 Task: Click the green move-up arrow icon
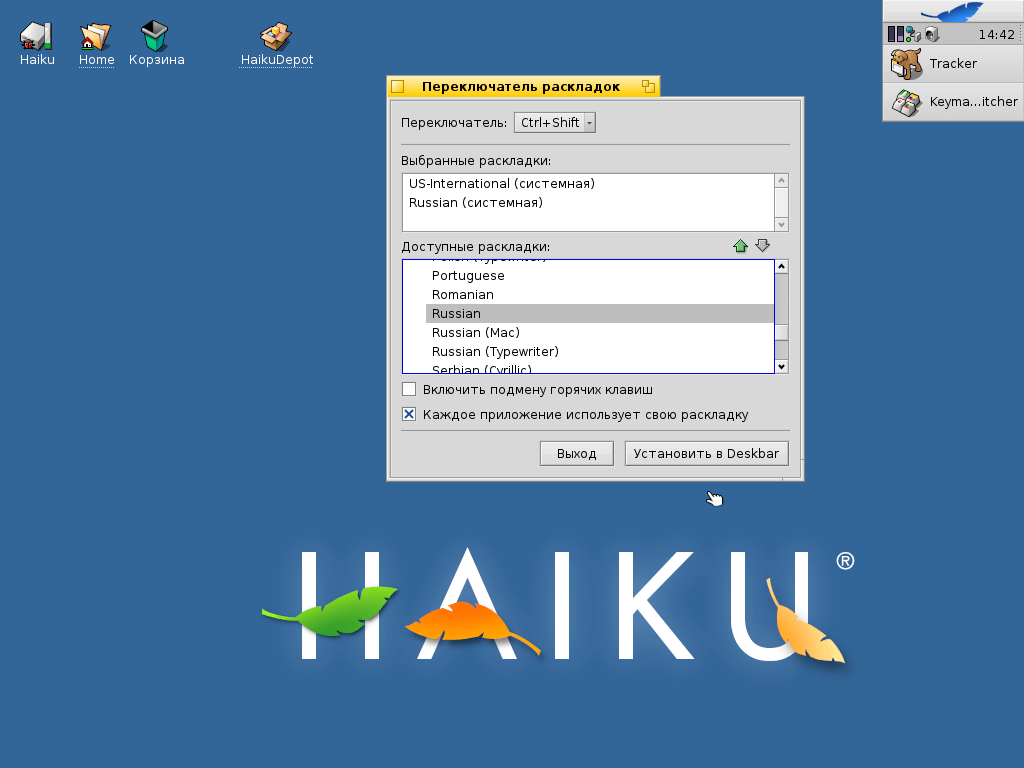pyautogui.click(x=740, y=246)
